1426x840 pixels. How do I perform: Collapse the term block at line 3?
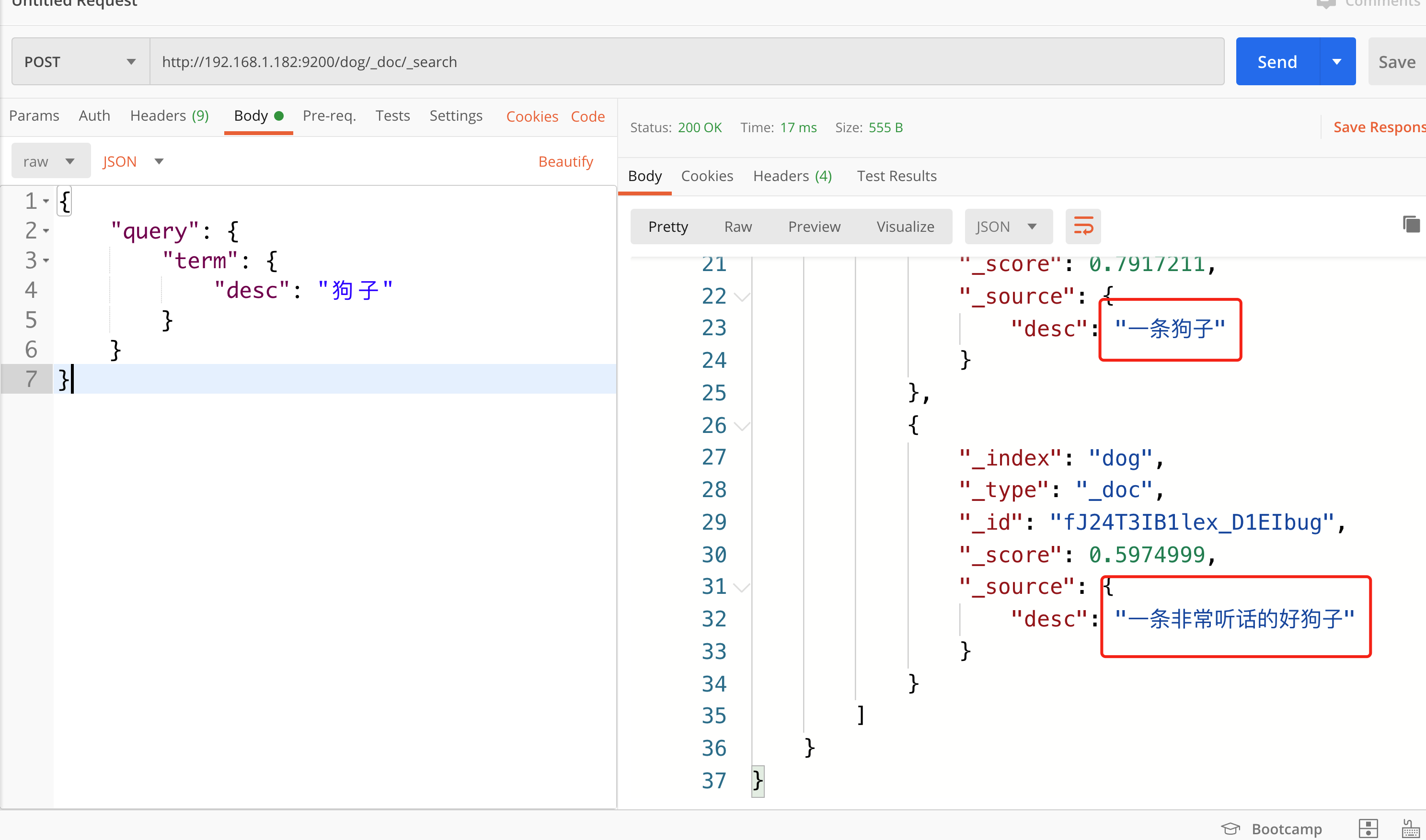46,261
